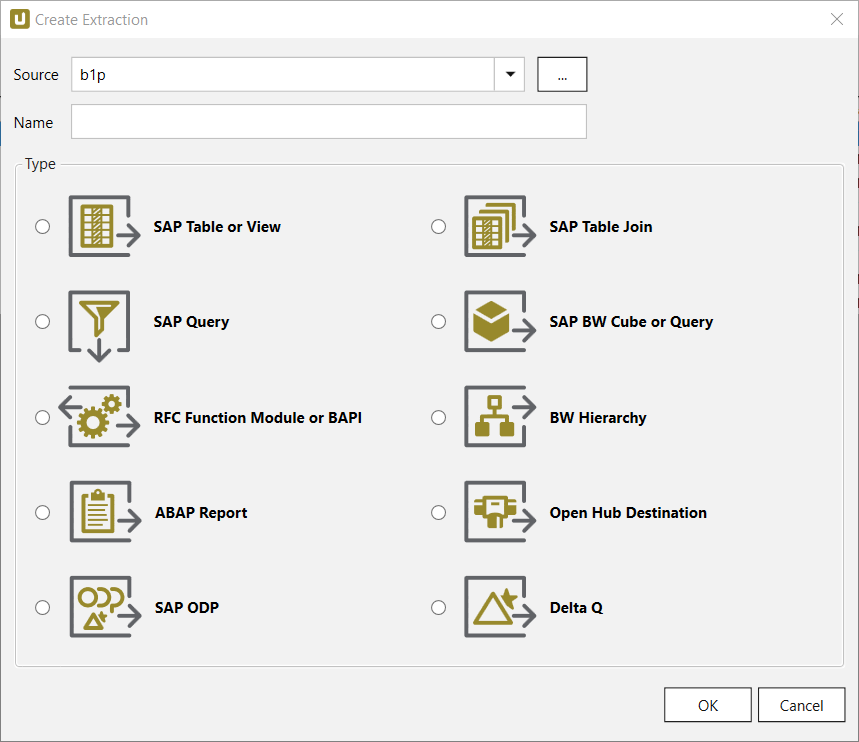Select the SAP ODP radio button
The image size is (859, 742).
pos(43,607)
